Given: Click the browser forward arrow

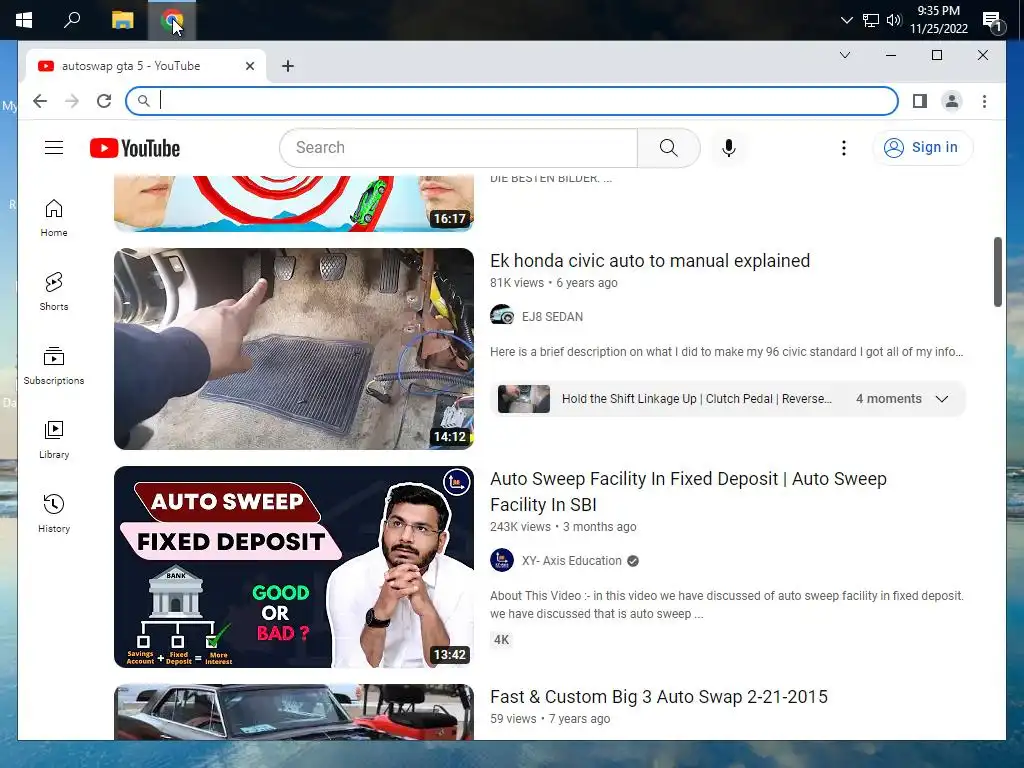Looking at the screenshot, I should (72, 101).
